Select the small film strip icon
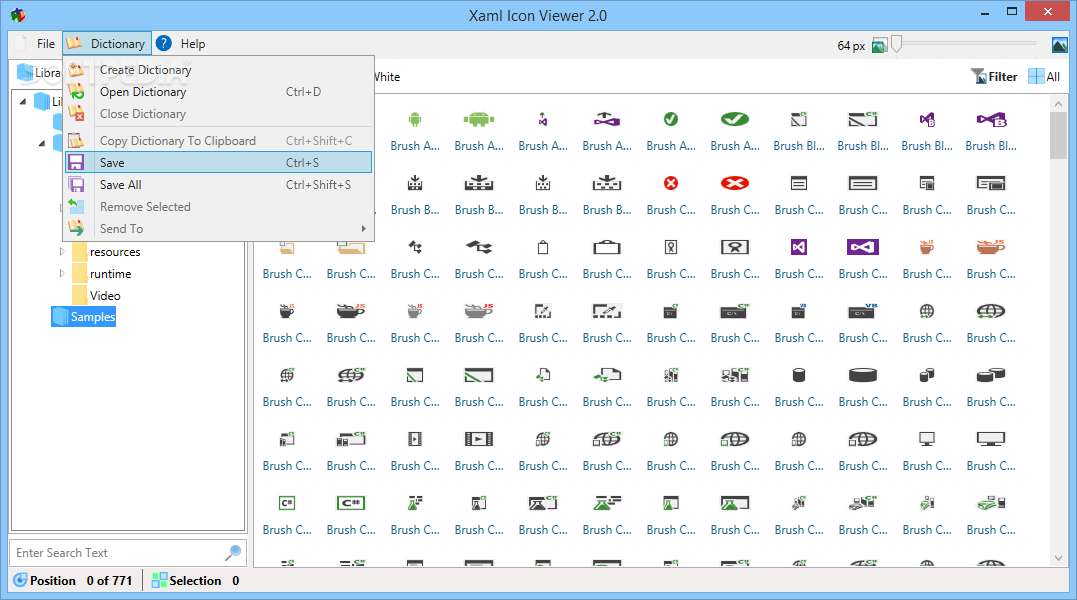This screenshot has width=1077, height=600. [415, 439]
